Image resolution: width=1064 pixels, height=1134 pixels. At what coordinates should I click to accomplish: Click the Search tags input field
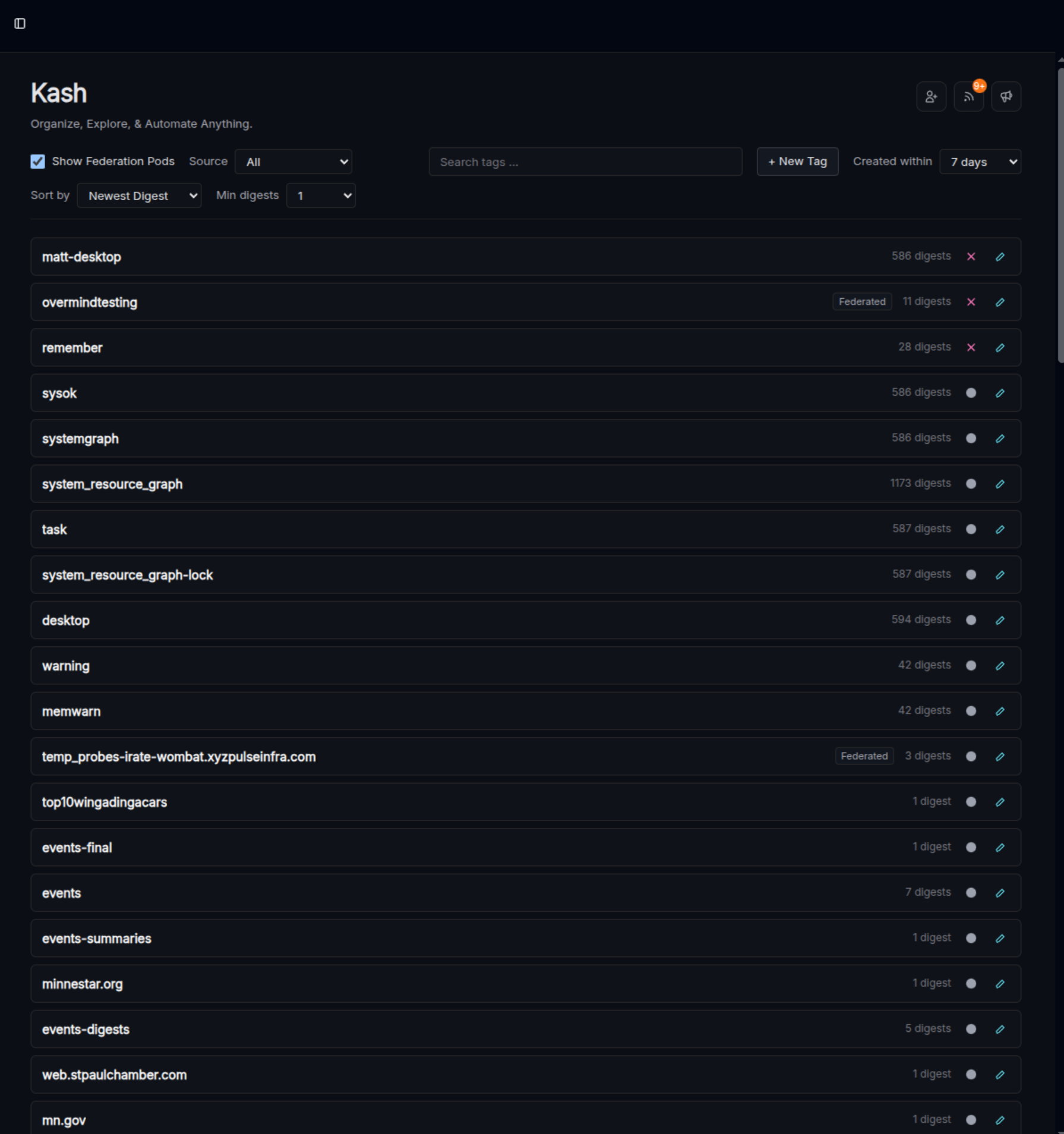585,162
